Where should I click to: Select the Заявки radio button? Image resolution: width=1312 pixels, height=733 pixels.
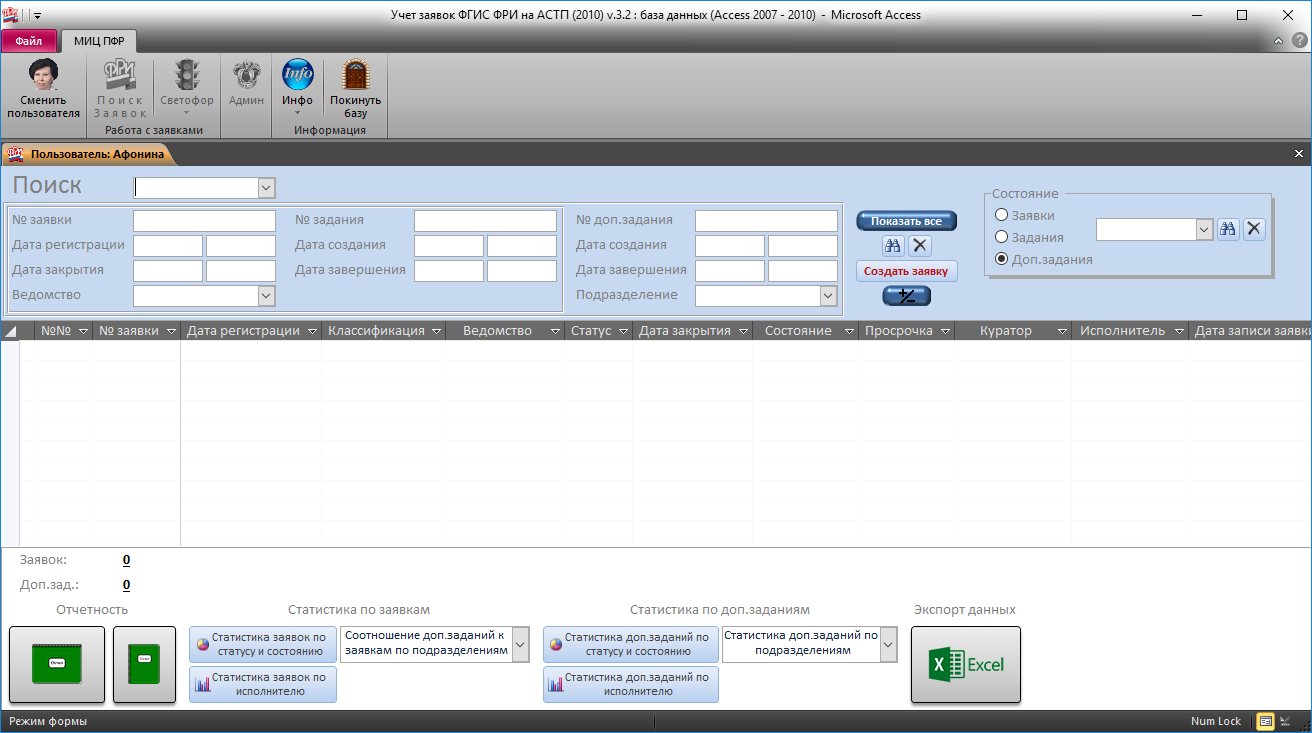click(x=1001, y=216)
